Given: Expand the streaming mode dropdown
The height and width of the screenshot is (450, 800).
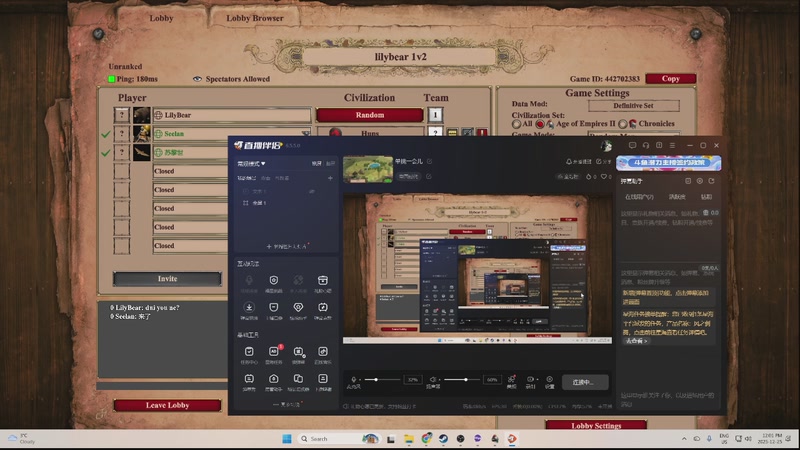Looking at the screenshot, I should point(251,164).
